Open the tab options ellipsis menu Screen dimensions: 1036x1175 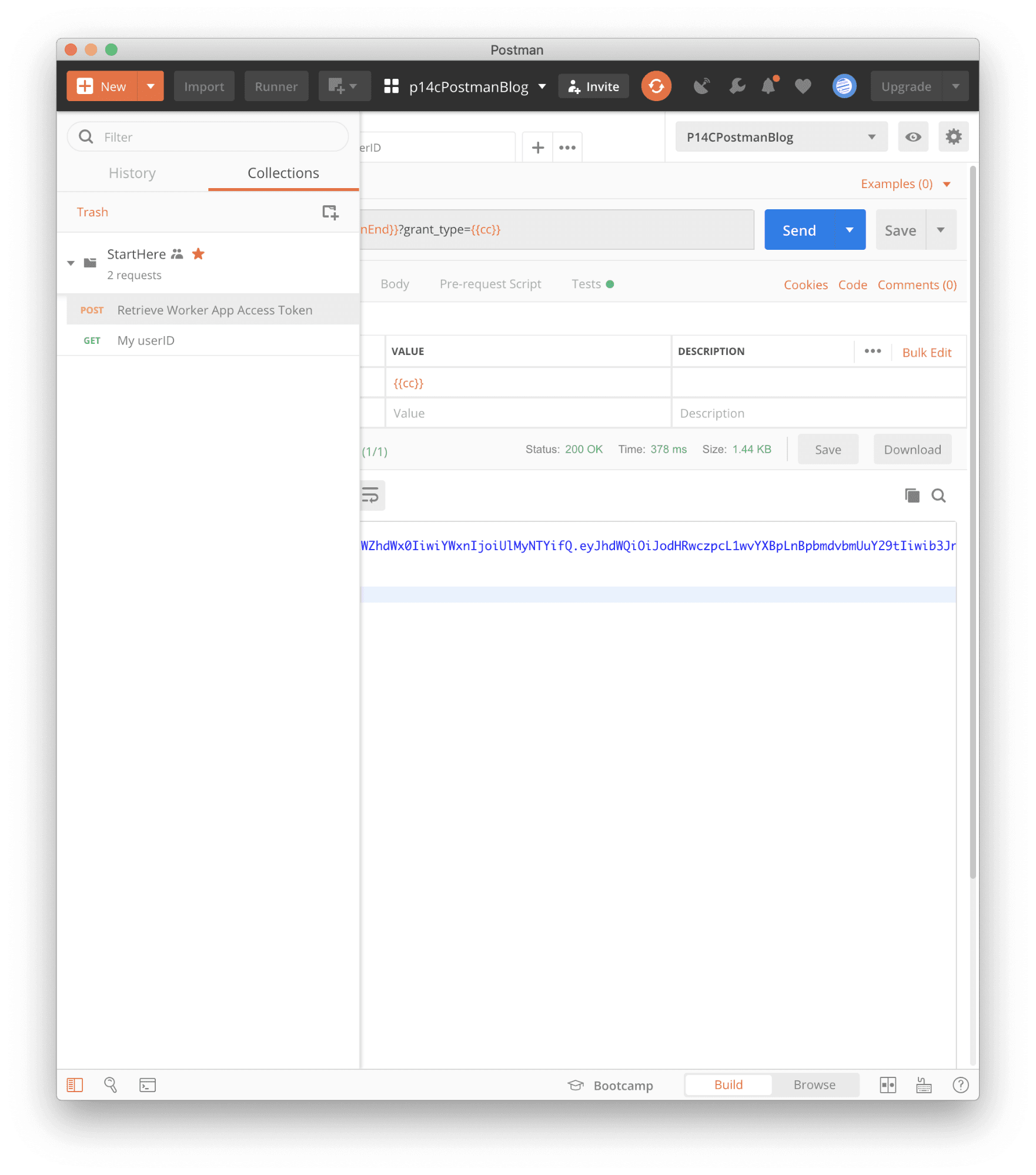[x=567, y=148]
